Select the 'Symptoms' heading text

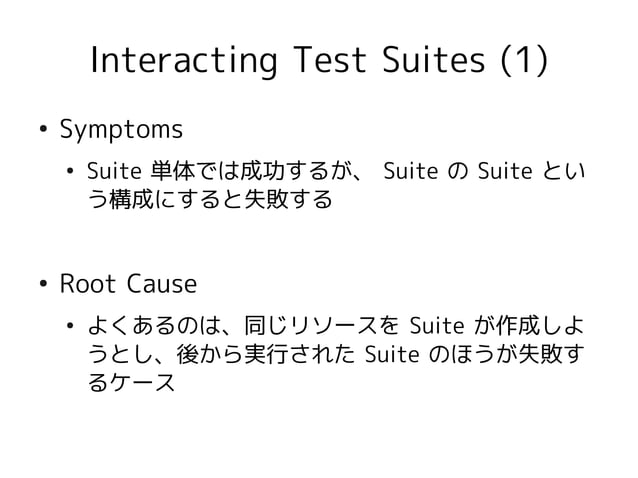click(x=121, y=131)
